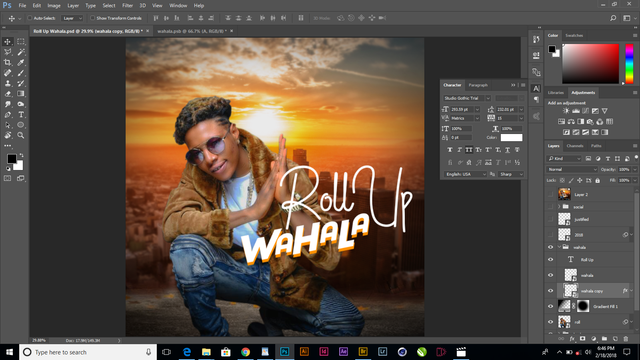Viewport: 640px width, 360px height.
Task: Open the font family Studio Gothic dropdown
Action: pyautogui.click(x=467, y=98)
